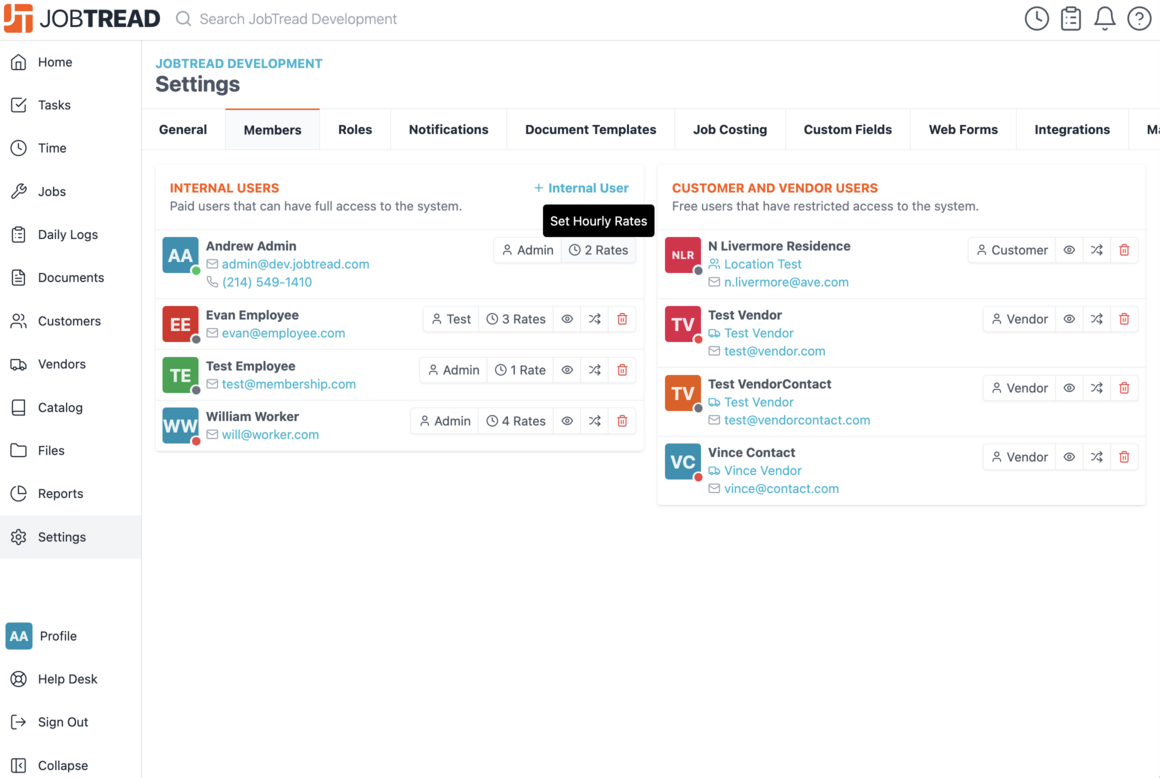Open the clipboard tasks icon in header
1160x778 pixels.
(1070, 18)
